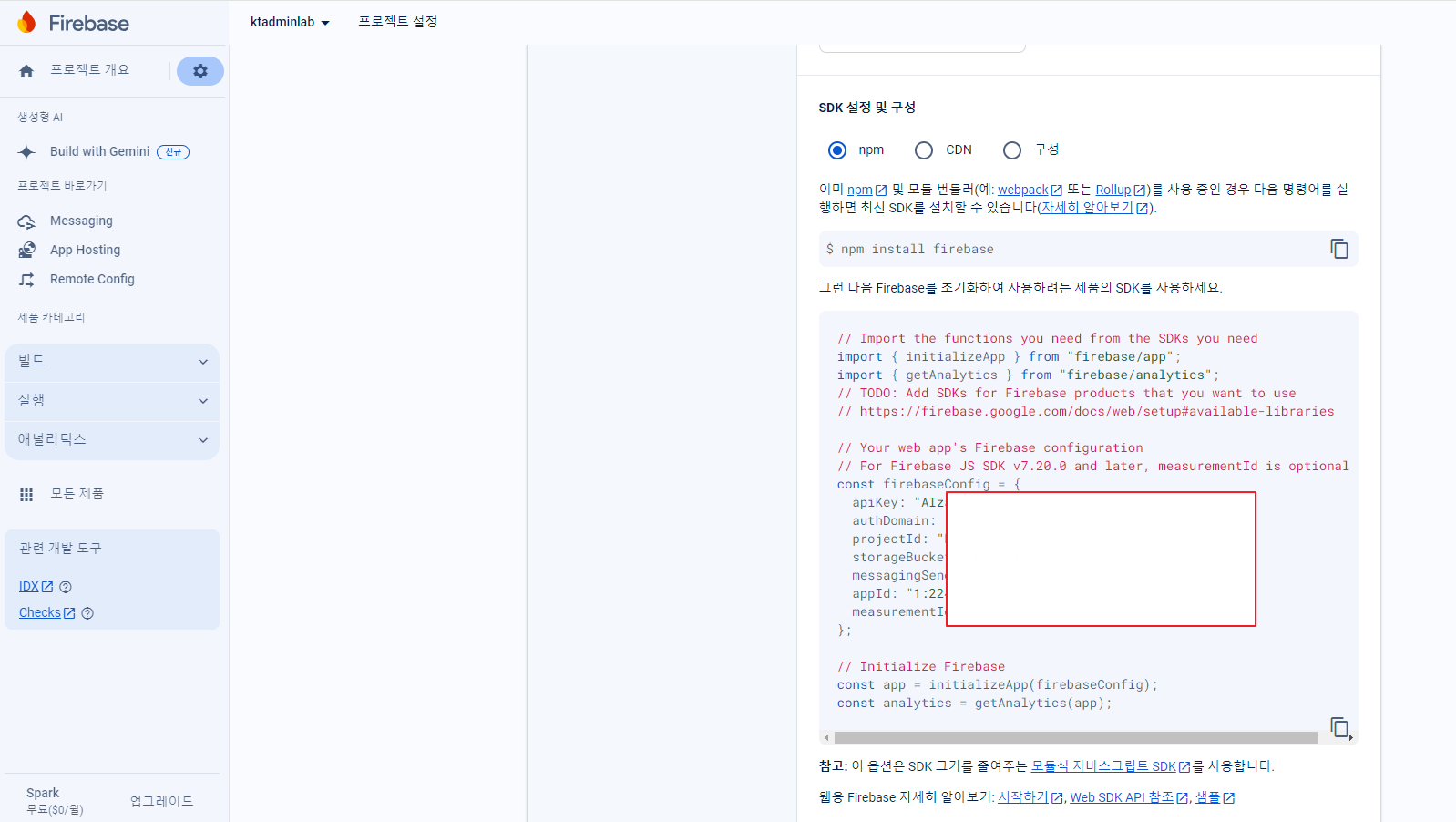Expand the 빌드 category

pyautogui.click(x=112, y=362)
